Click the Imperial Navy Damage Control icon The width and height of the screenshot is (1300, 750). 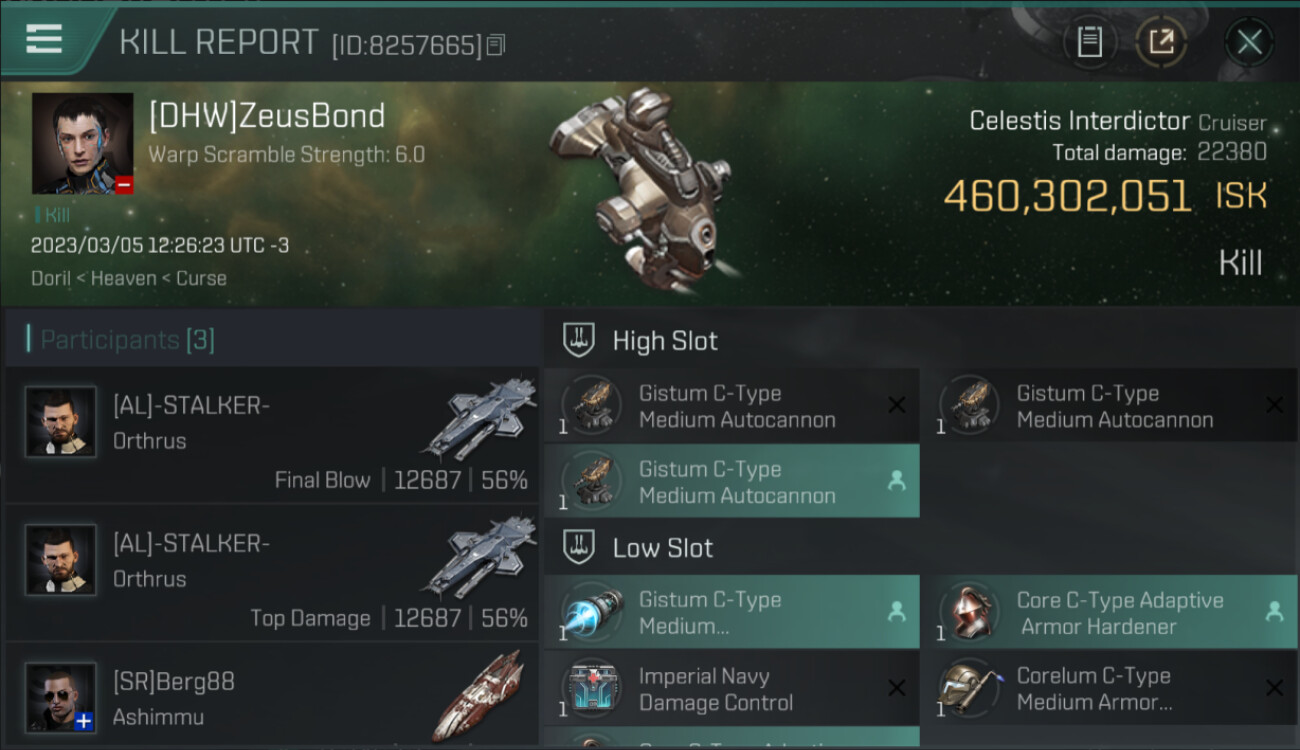592,689
